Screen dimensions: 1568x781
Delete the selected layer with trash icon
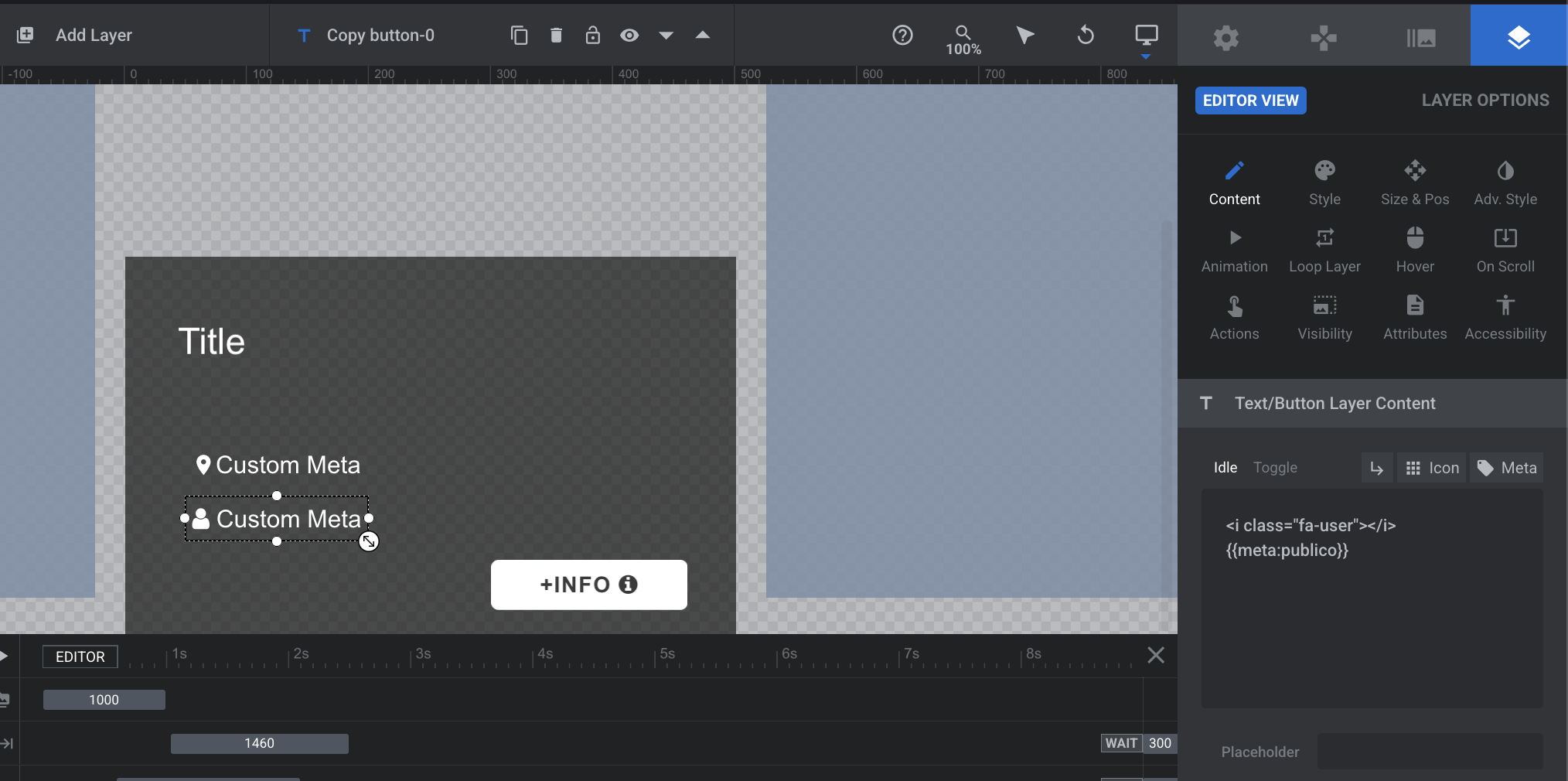pyautogui.click(x=556, y=36)
